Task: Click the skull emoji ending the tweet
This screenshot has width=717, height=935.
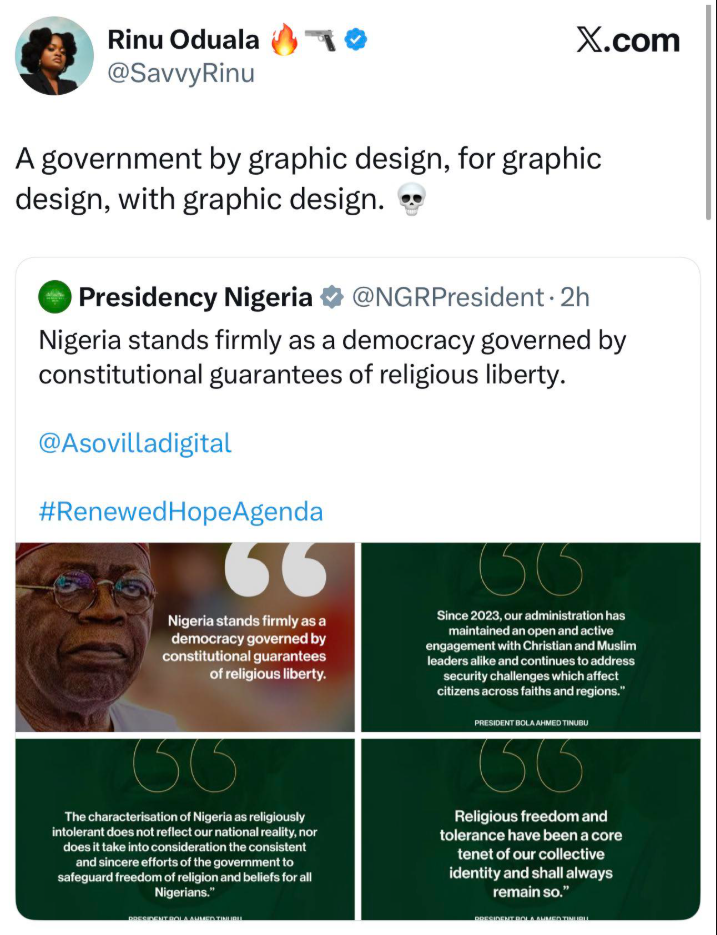Action: pos(410,201)
